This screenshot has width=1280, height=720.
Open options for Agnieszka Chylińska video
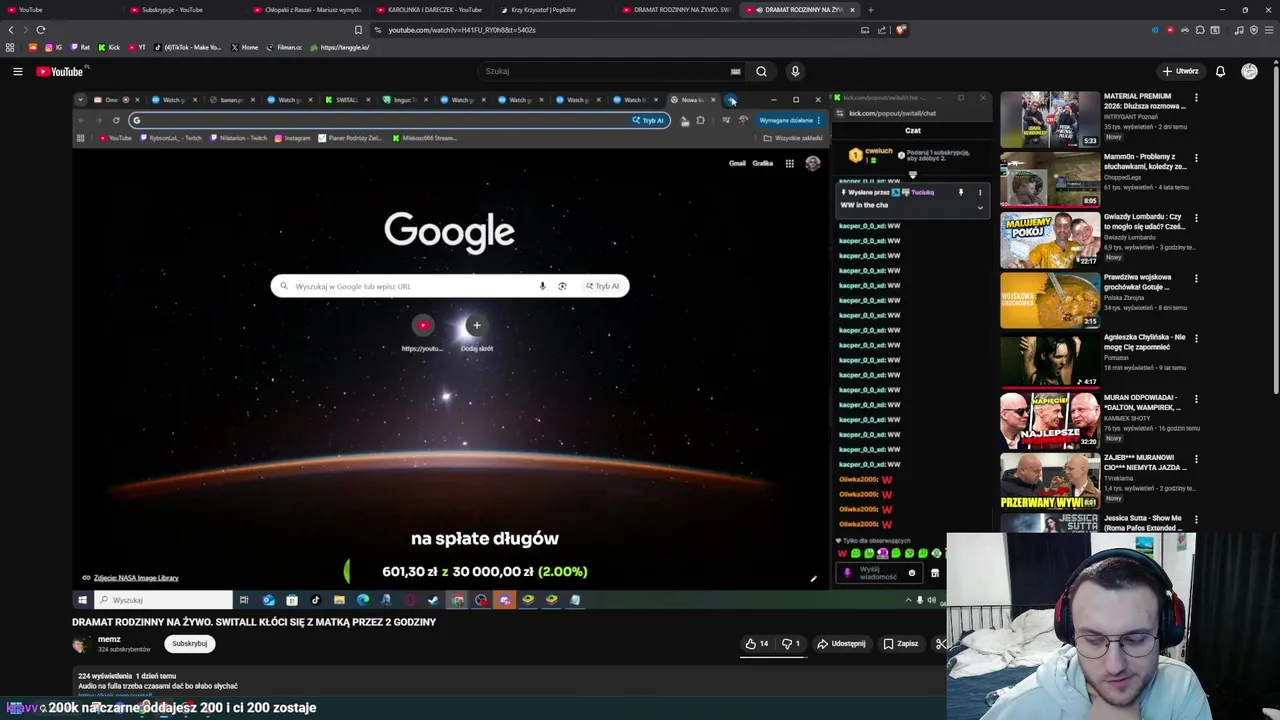1196,338
